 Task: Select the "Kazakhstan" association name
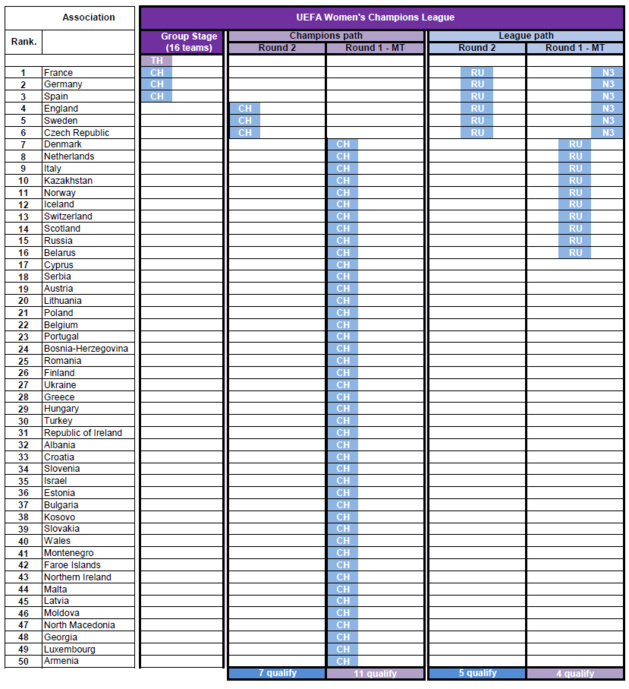[x=68, y=181]
